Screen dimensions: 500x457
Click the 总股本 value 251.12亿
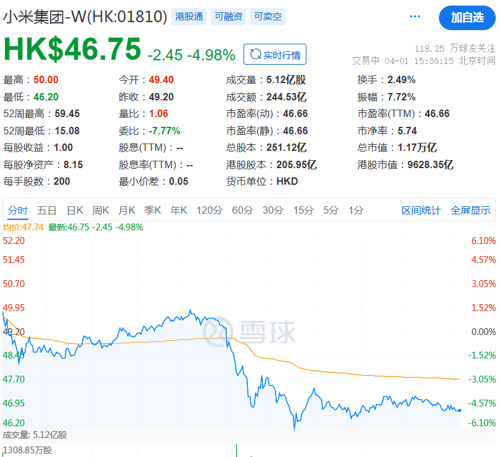pyautogui.click(x=286, y=147)
